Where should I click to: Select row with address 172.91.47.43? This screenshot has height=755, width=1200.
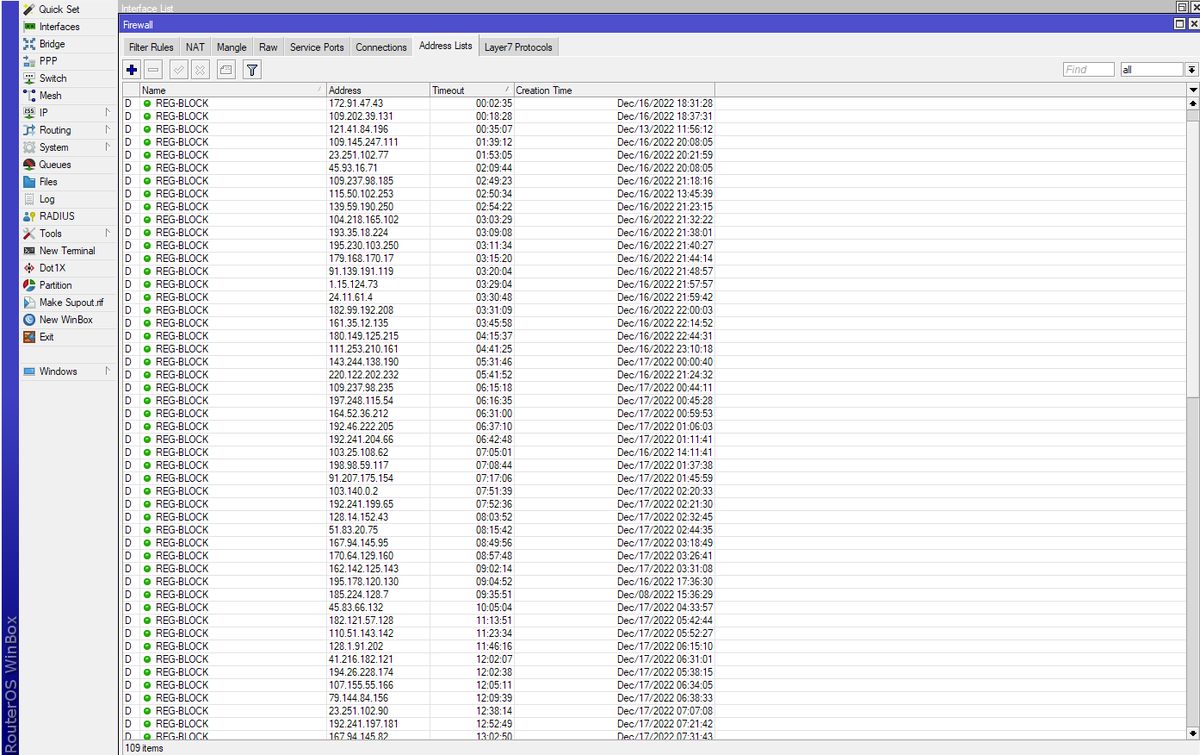click(653, 103)
